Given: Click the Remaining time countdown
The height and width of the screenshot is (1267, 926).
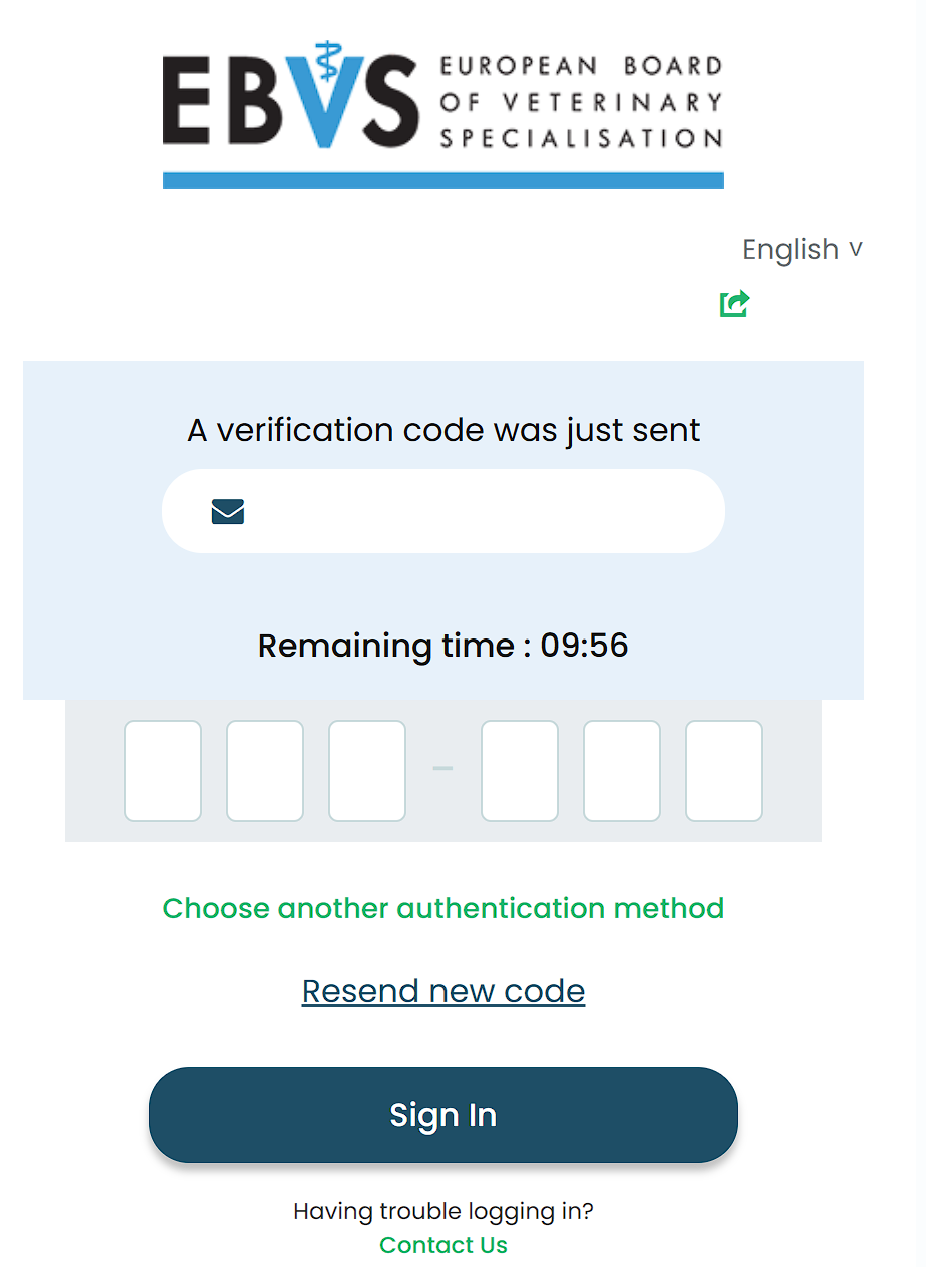Looking at the screenshot, I should tap(443, 645).
